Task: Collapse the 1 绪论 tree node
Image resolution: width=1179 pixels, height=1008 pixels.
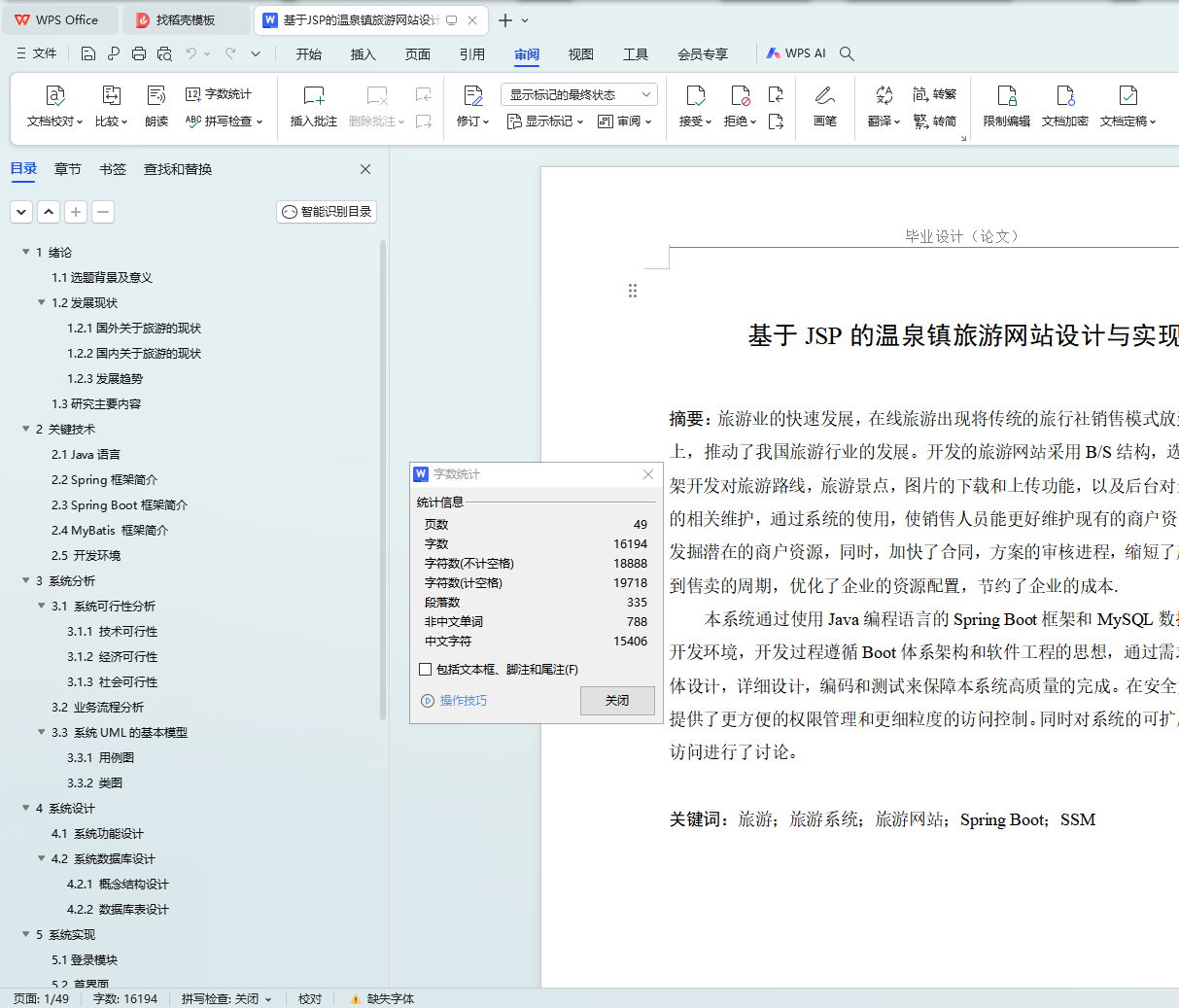Action: click(x=26, y=252)
